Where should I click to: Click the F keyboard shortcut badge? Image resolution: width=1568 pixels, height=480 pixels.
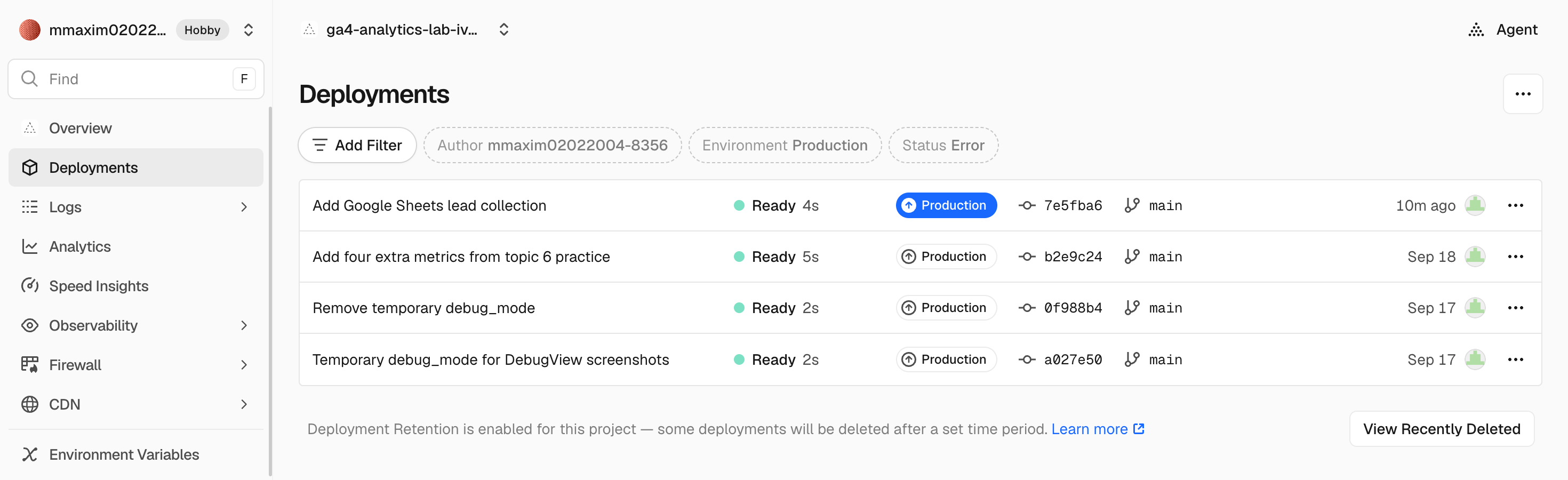click(244, 78)
